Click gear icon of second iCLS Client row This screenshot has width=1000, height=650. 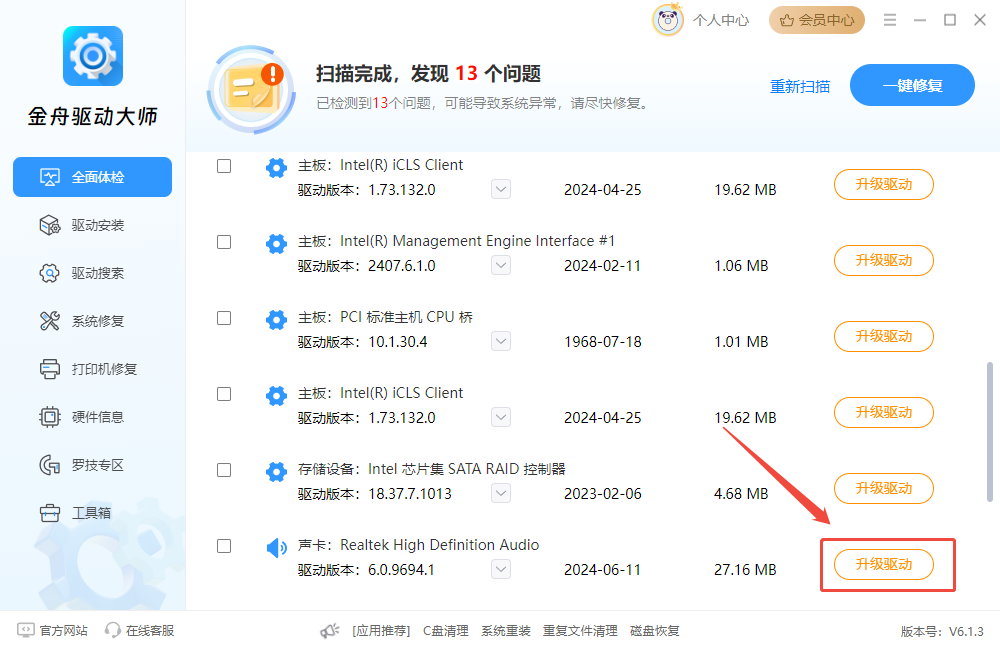(x=276, y=395)
